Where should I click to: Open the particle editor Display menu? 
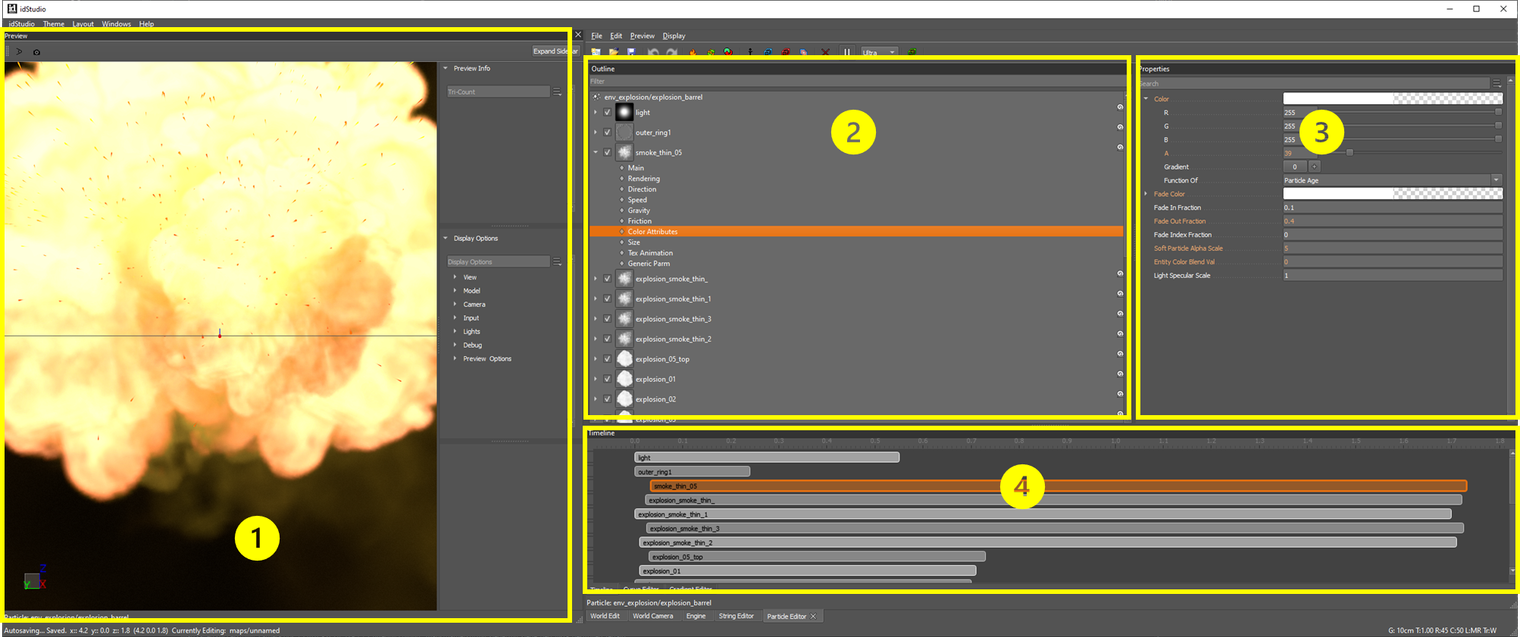point(674,36)
